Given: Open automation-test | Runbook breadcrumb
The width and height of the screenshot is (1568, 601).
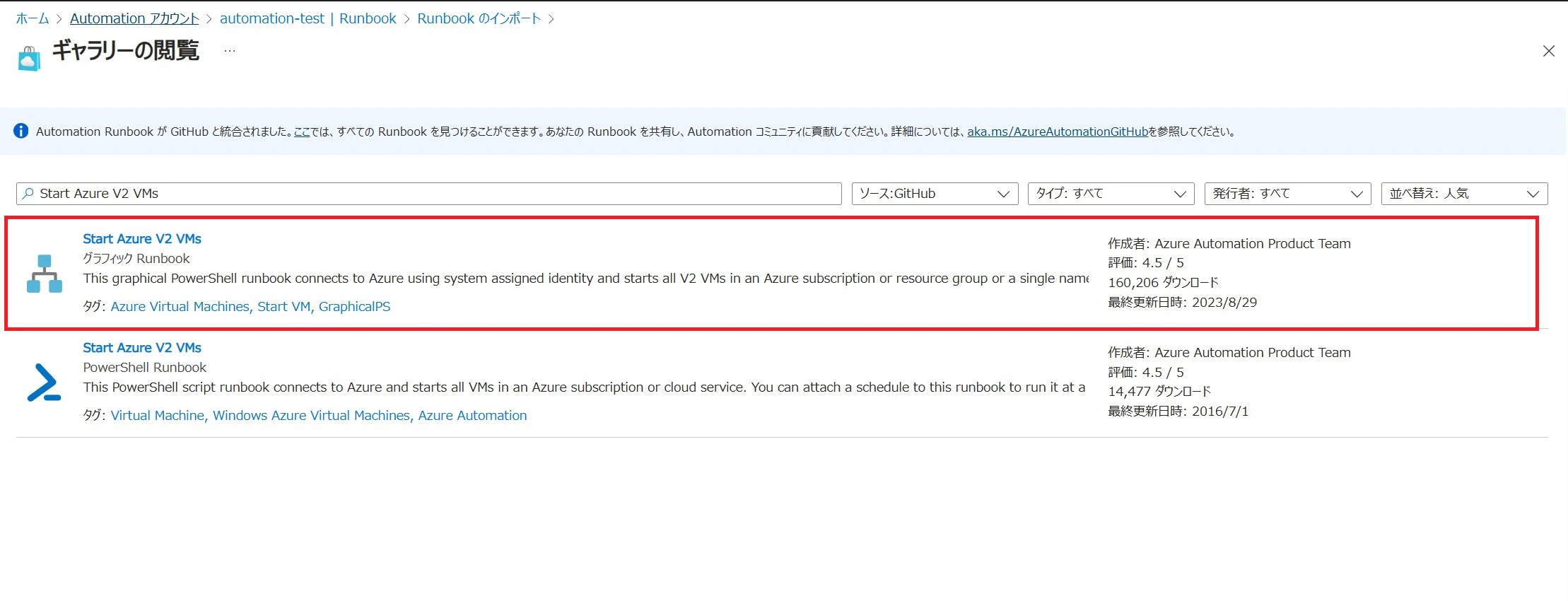Looking at the screenshot, I should tap(308, 18).
